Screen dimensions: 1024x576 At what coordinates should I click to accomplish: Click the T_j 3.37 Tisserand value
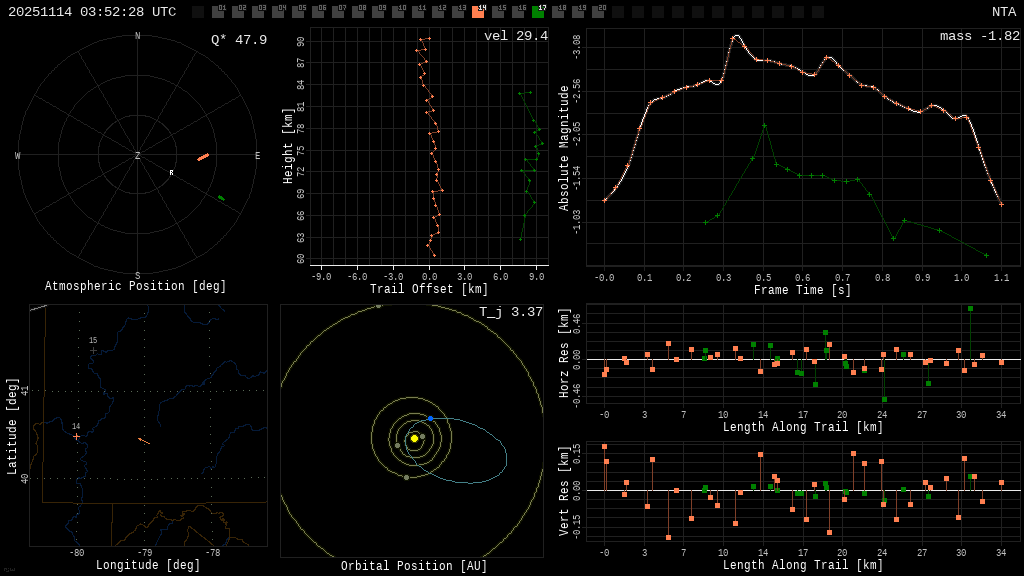pyautogui.click(x=510, y=312)
